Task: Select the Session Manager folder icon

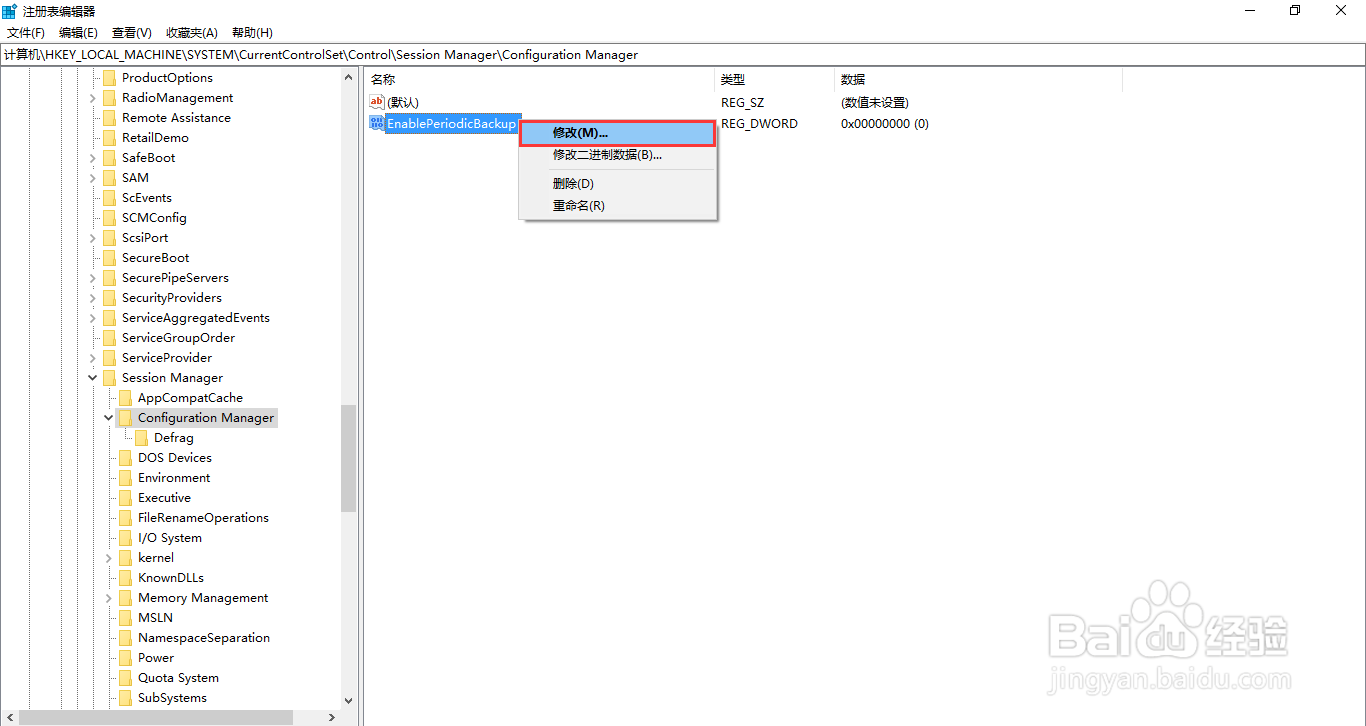Action: pyautogui.click(x=111, y=377)
